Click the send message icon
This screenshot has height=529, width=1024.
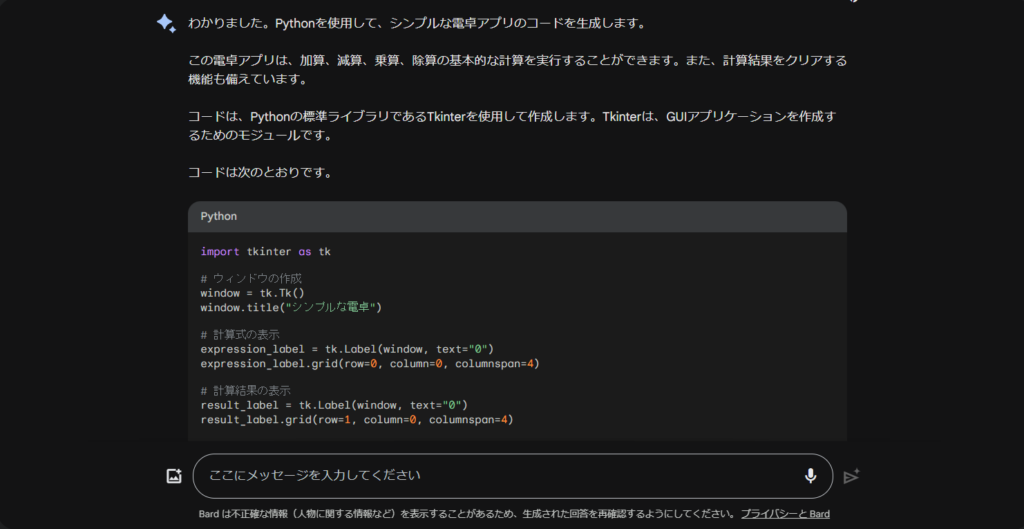point(851,477)
